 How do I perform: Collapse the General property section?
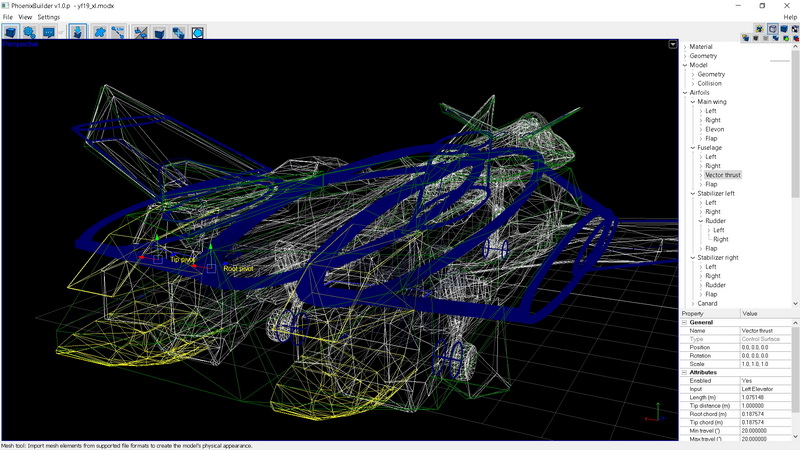click(684, 322)
